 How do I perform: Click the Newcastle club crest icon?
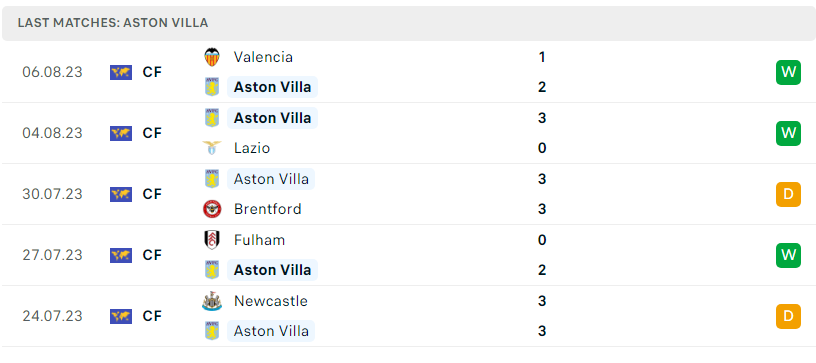(x=212, y=301)
